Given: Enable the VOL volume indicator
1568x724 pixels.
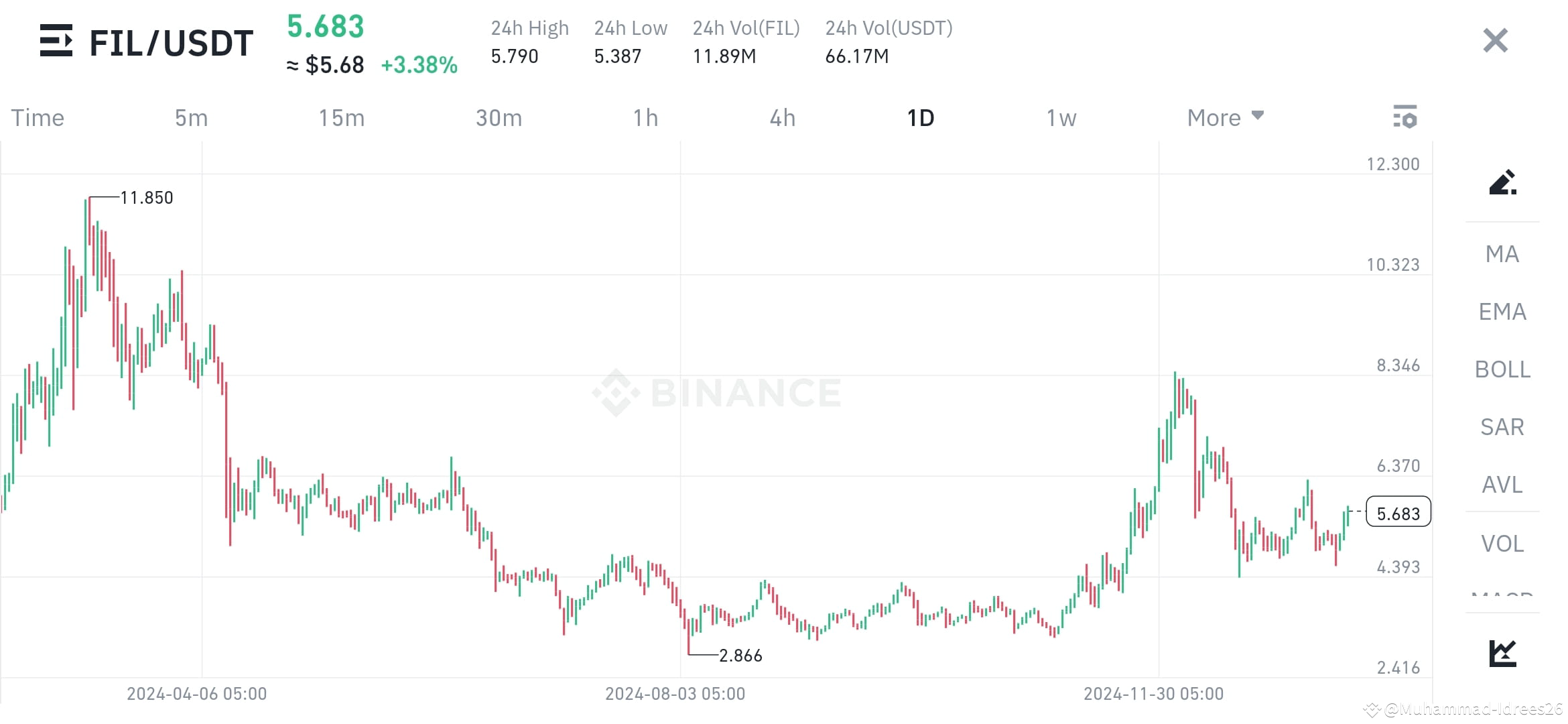Looking at the screenshot, I should 1501,544.
